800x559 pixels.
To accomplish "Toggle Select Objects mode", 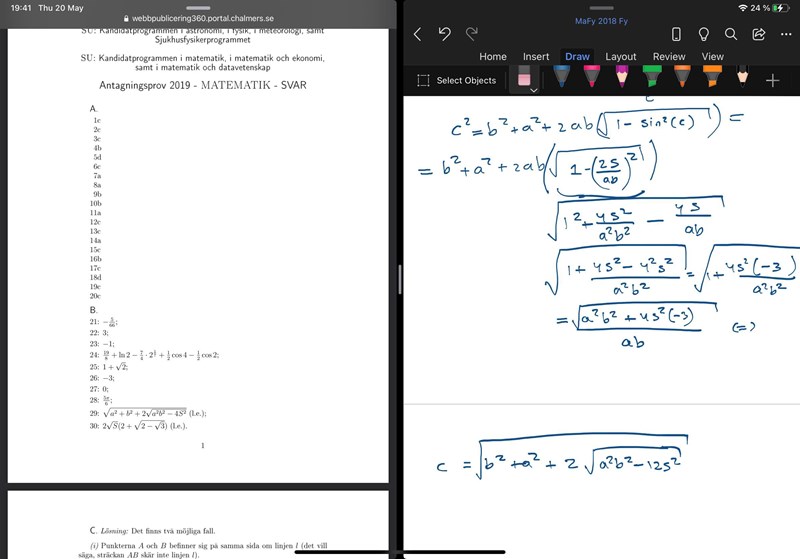I will pos(456,80).
